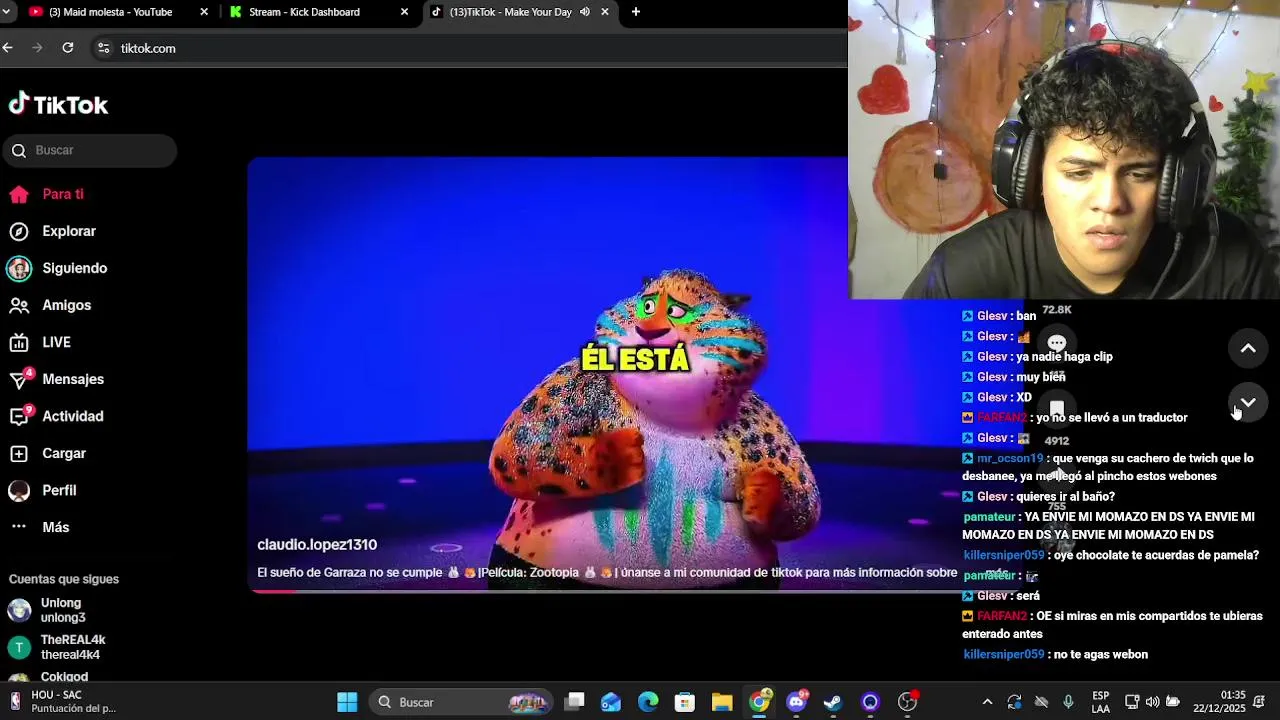Click the tiktok.com address bar

point(468,48)
